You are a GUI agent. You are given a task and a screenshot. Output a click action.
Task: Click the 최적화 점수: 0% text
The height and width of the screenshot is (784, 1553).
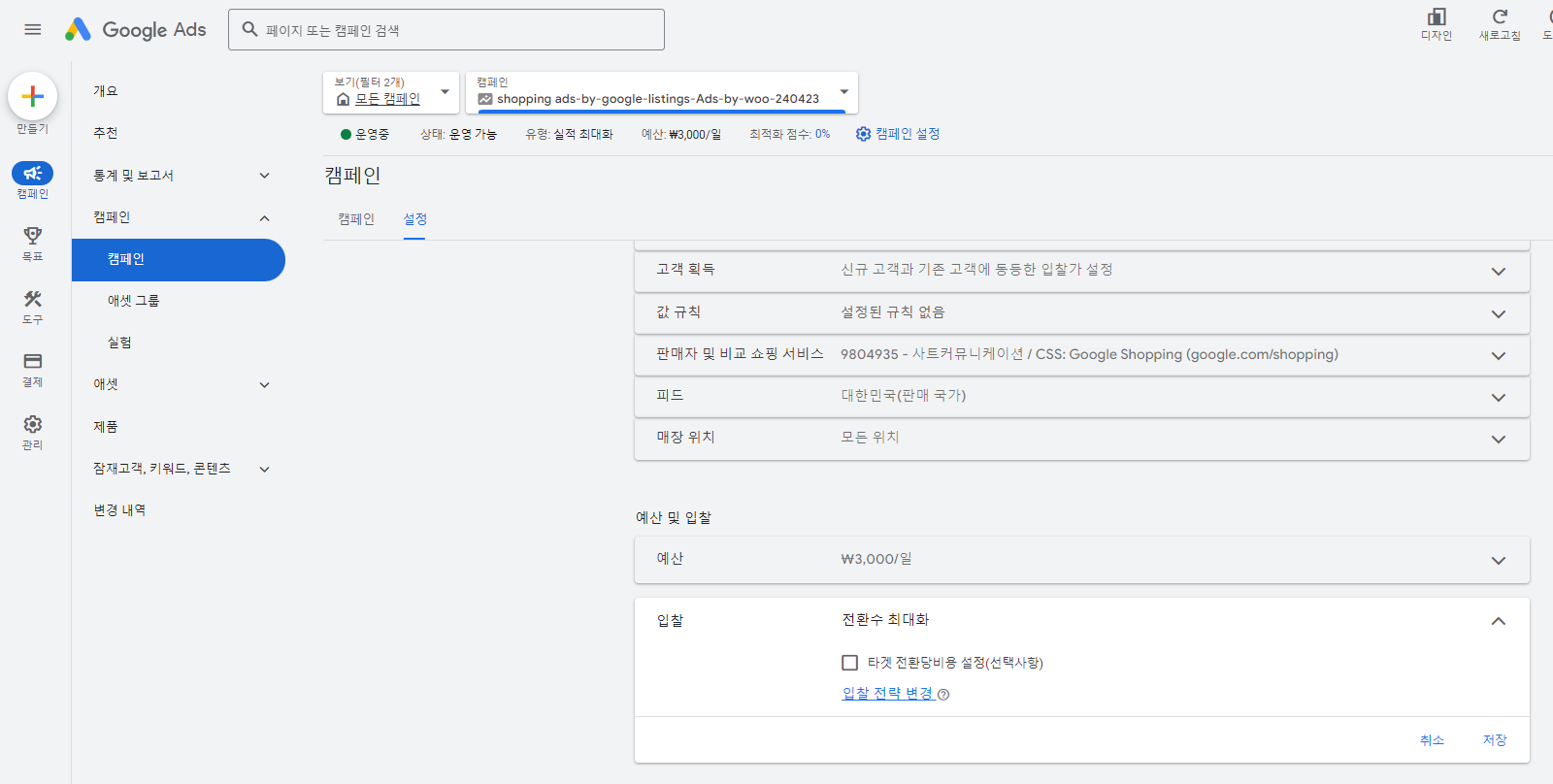click(789, 134)
